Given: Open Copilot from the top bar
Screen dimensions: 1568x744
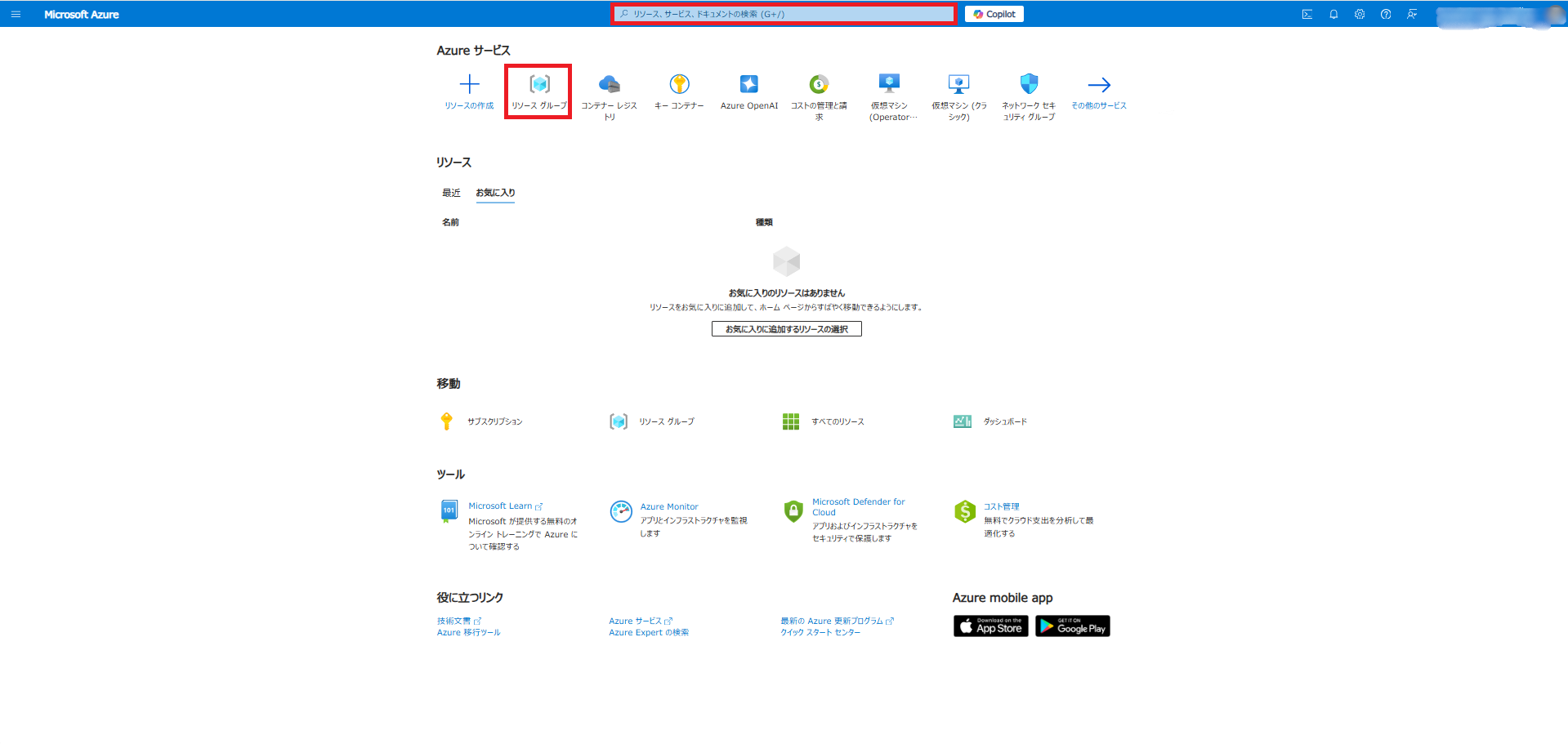Looking at the screenshot, I should 994,14.
